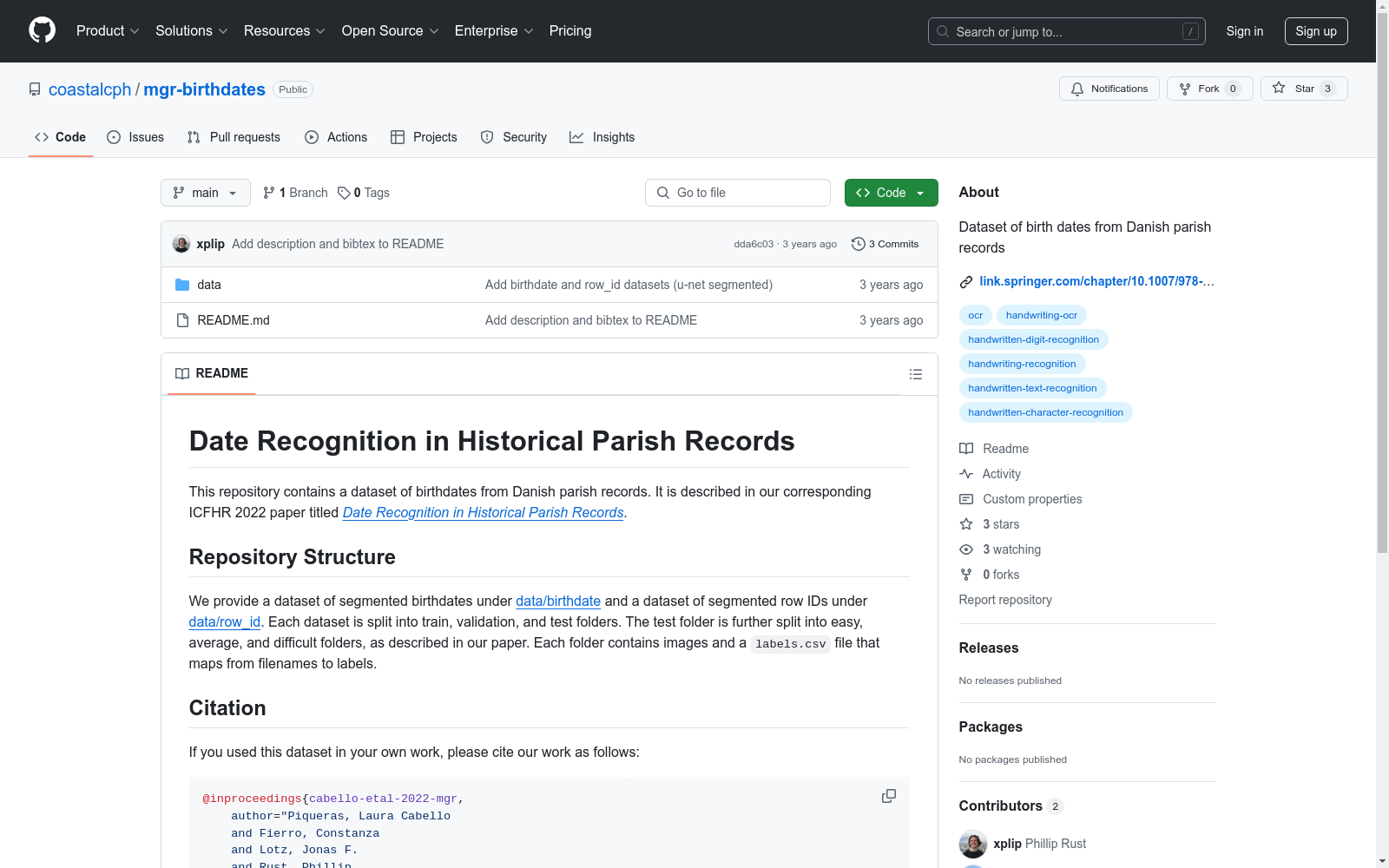Click the link icon beside springer URL
The image size is (1389, 868).
(x=966, y=282)
